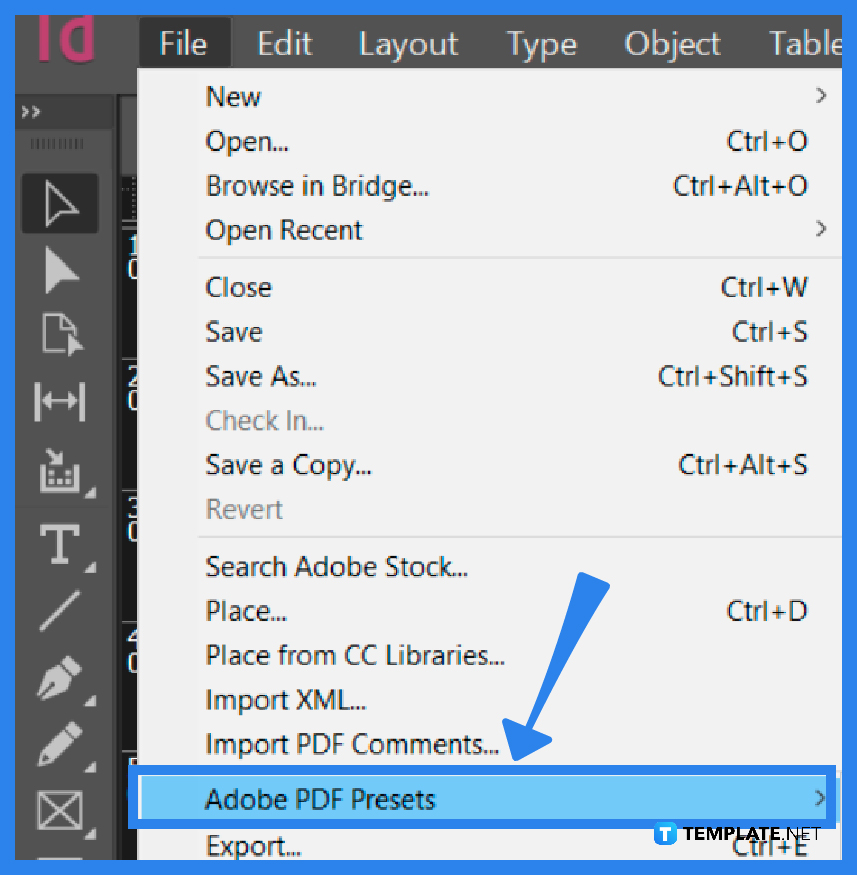Select the Rectangle Frame tool

(59, 811)
